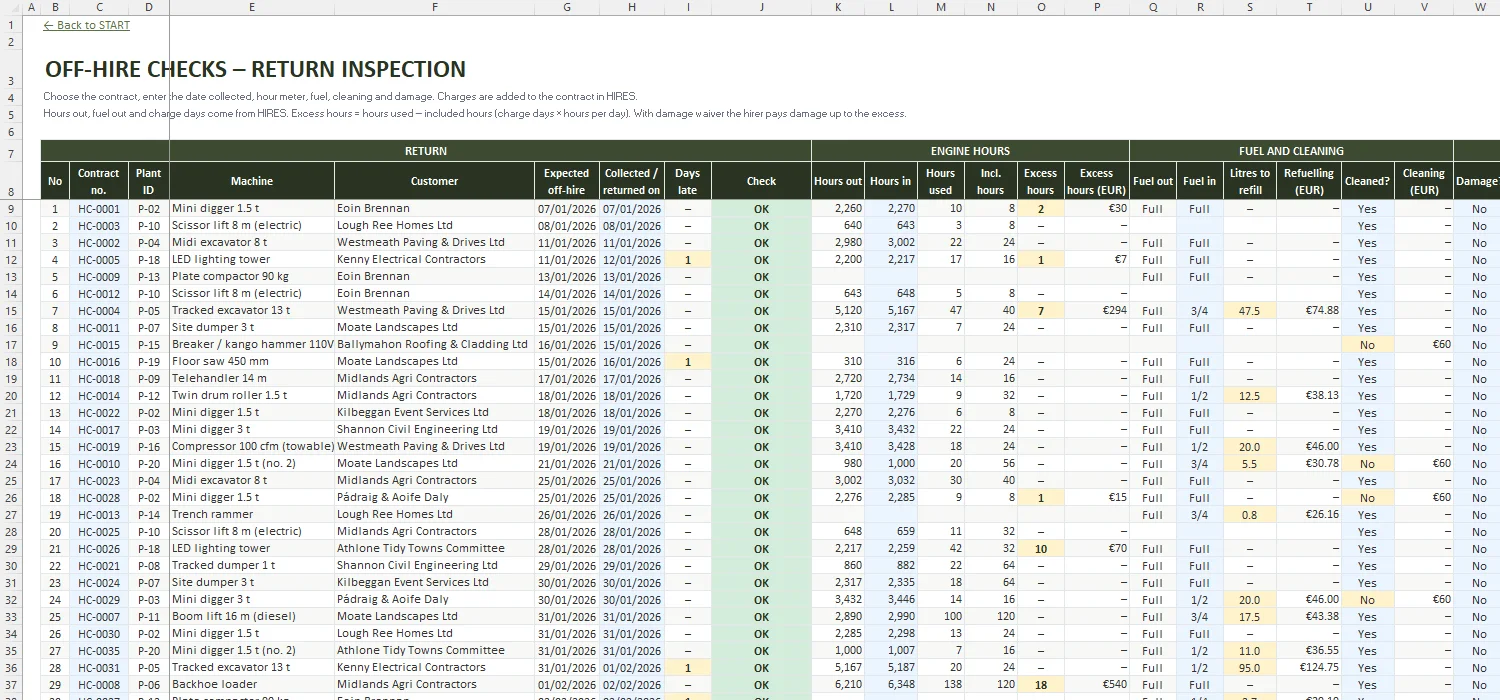This screenshot has width=1500, height=700.
Task: Select the Breaker / kango hammer 110V cell
Action: pos(252,345)
